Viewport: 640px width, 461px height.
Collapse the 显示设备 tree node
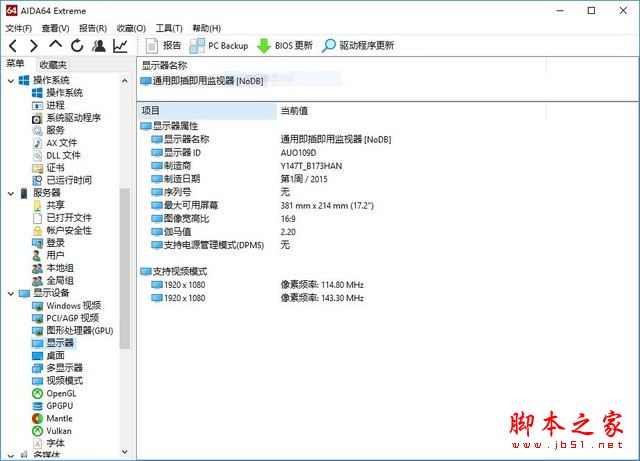click(11, 293)
